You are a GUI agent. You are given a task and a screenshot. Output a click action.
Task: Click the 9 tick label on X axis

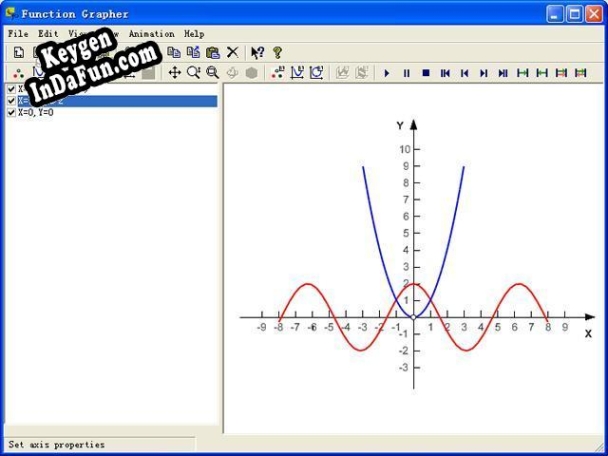pyautogui.click(x=565, y=327)
